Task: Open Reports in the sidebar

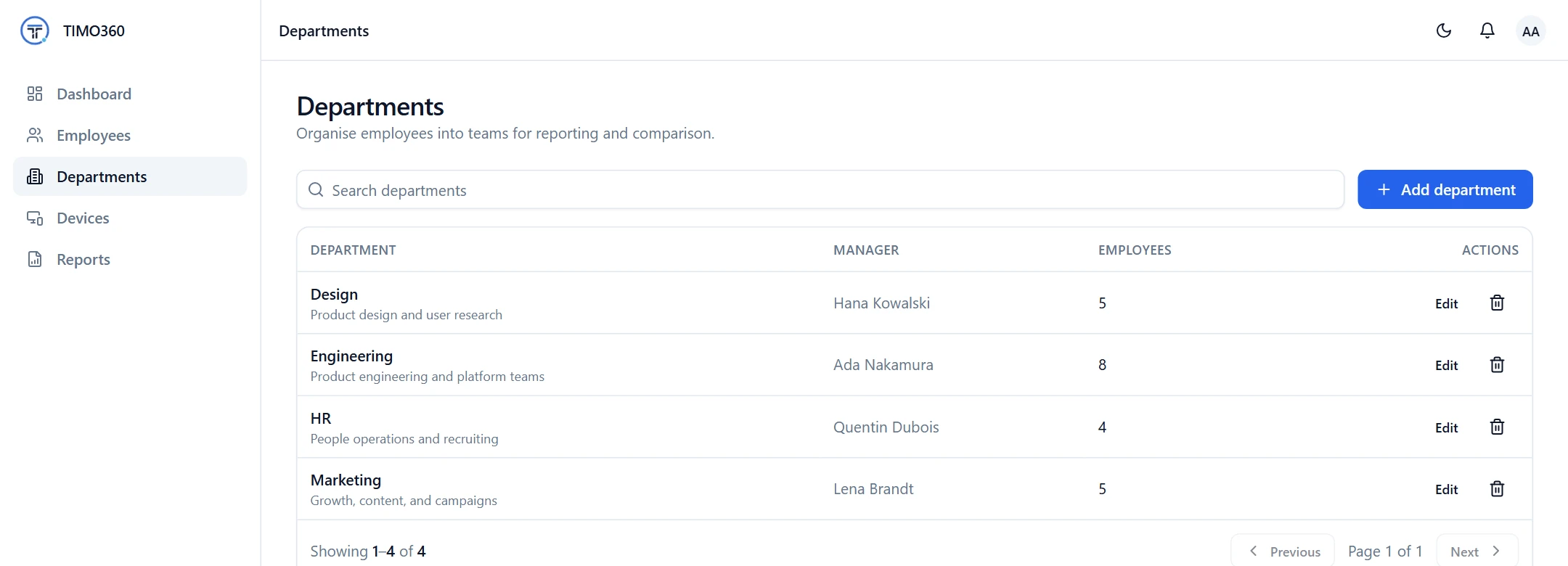Action: (x=130, y=259)
